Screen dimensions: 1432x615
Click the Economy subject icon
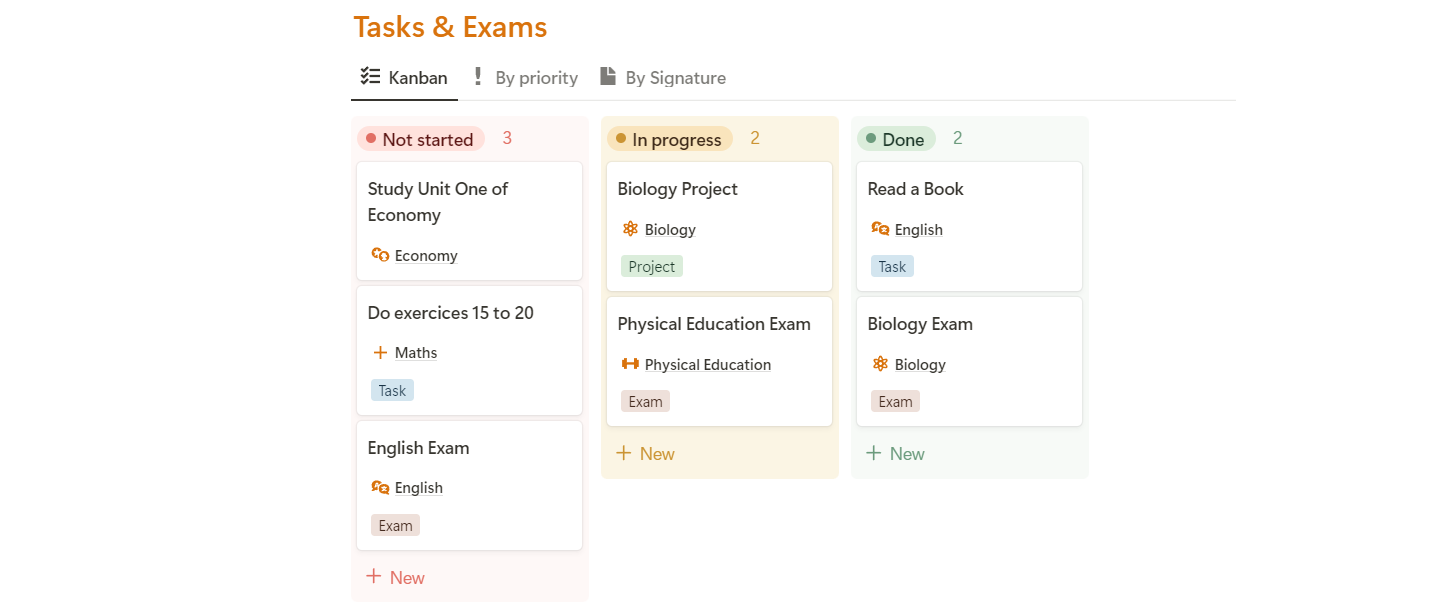380,255
